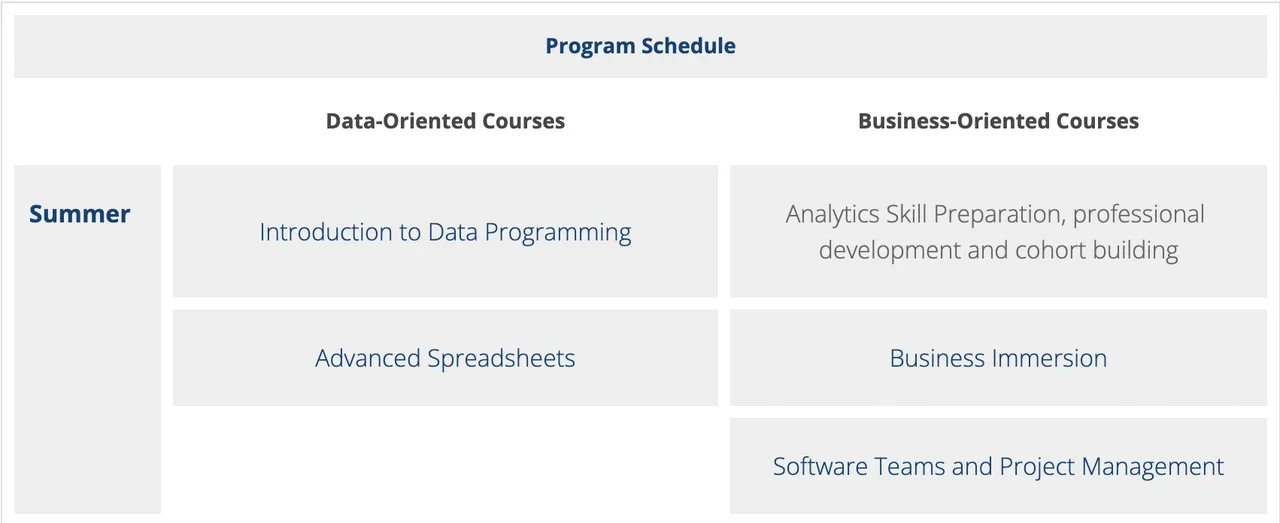Select the Data-Oriented Courses column heading
Image resolution: width=1280 pixels, height=523 pixels.
[x=445, y=121]
